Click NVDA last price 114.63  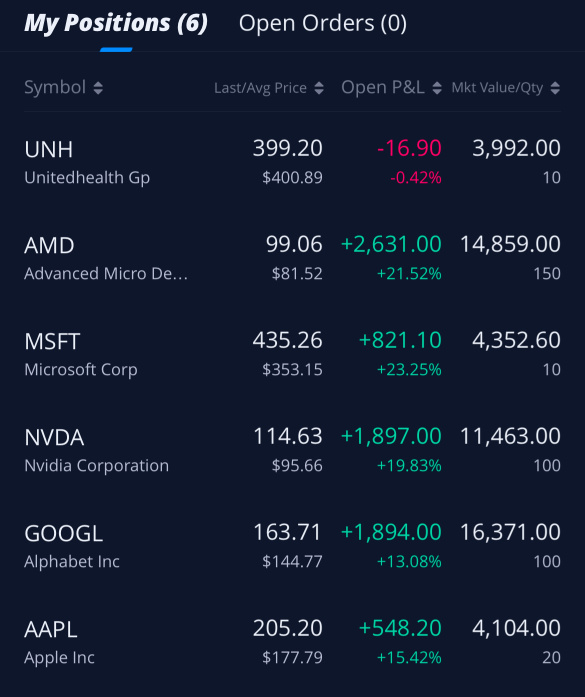click(x=288, y=436)
